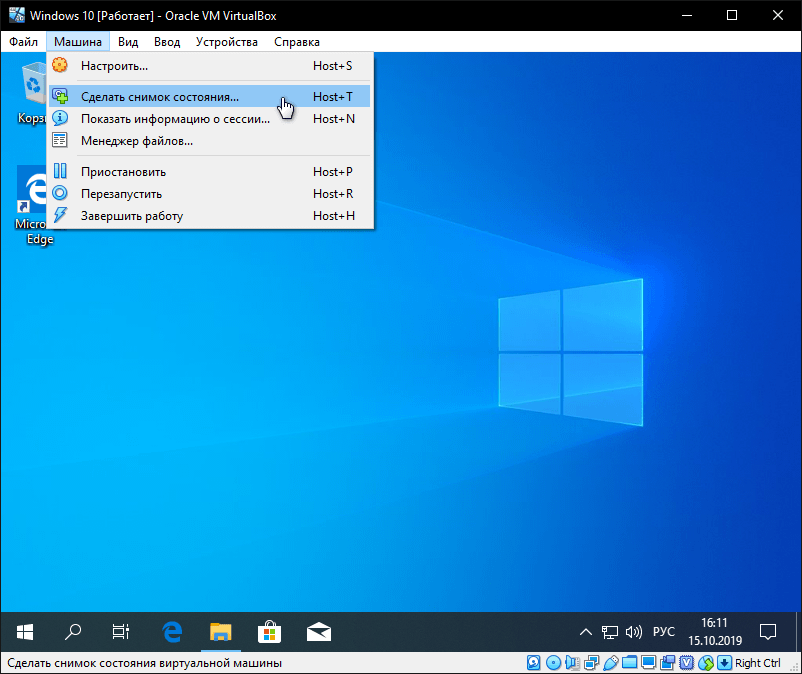Launch the Mail app in taskbar
The image size is (802, 674).
click(318, 632)
